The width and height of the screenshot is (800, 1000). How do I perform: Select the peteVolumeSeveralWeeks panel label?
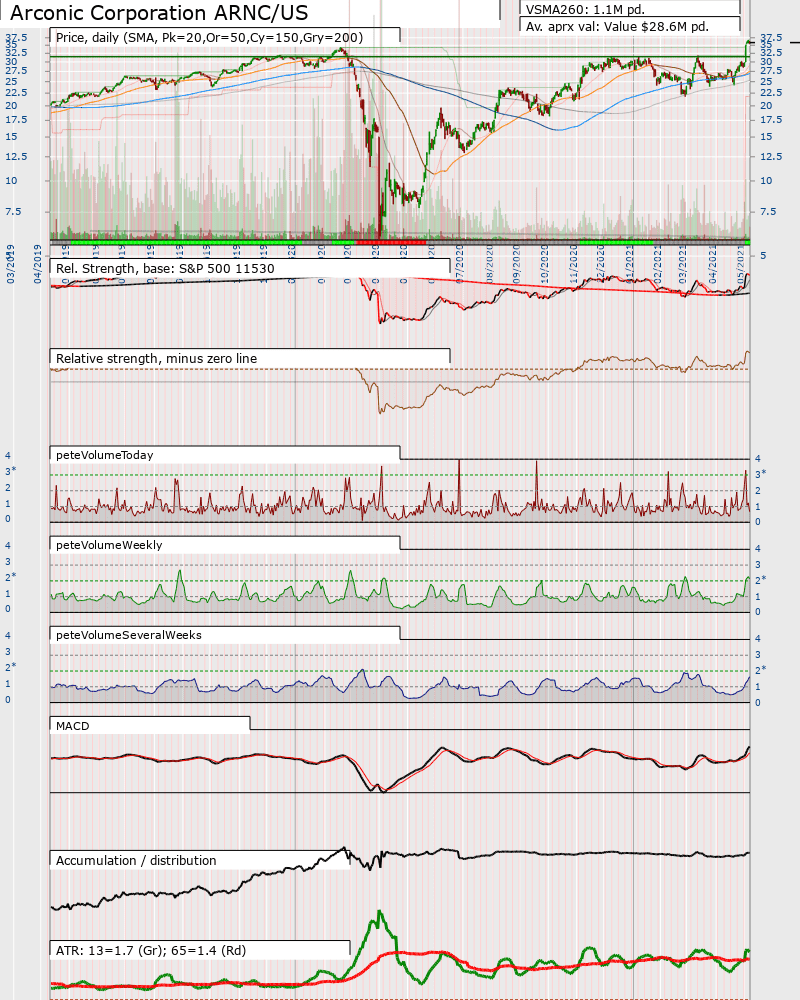(x=128, y=634)
